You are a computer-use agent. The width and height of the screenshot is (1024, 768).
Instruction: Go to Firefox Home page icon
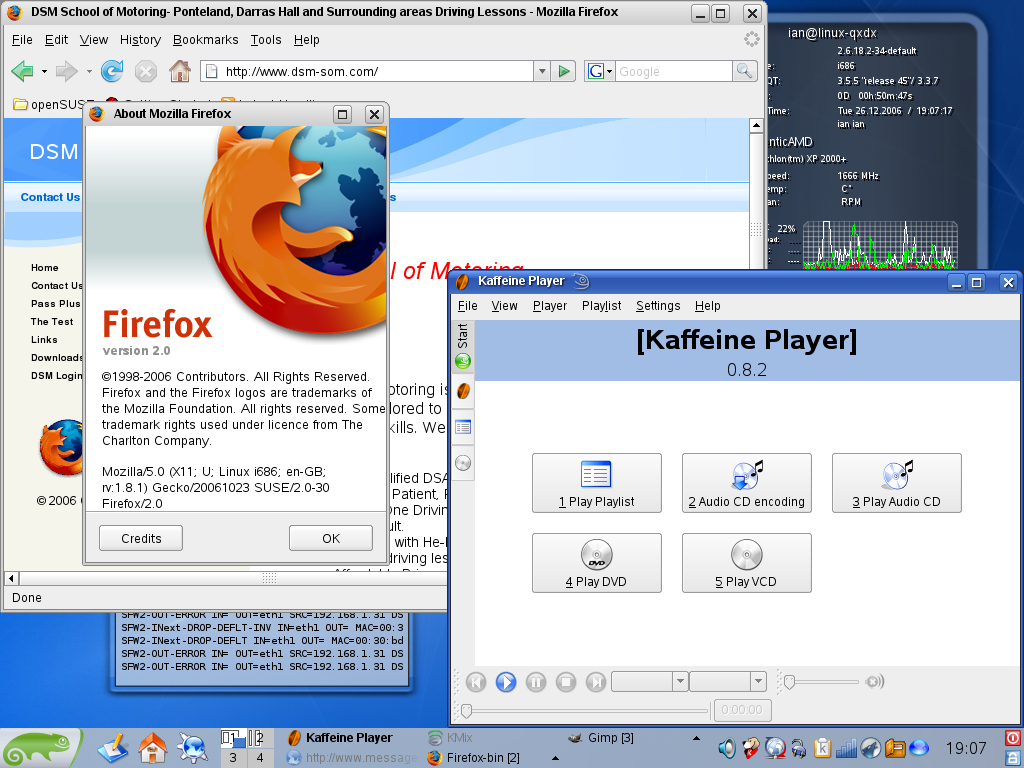(x=180, y=71)
